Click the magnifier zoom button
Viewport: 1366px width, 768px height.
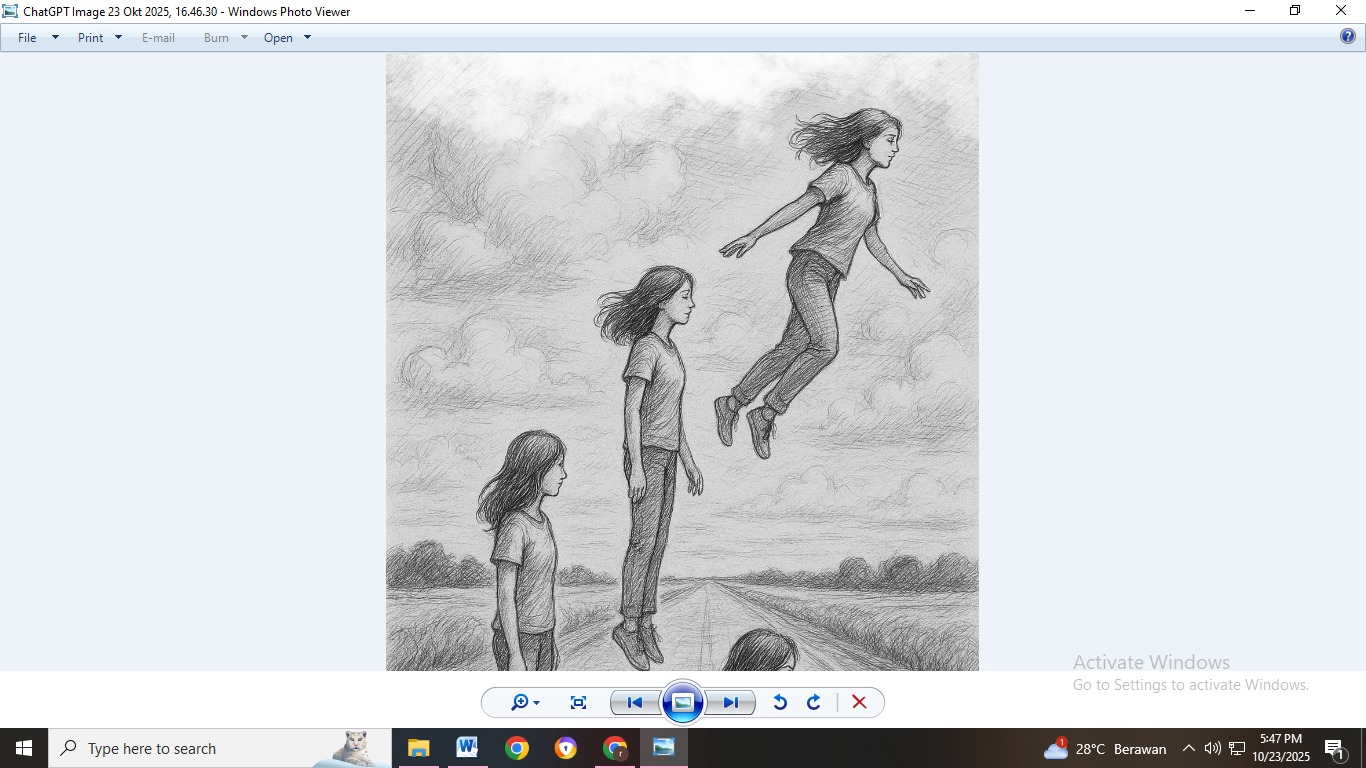click(525, 702)
